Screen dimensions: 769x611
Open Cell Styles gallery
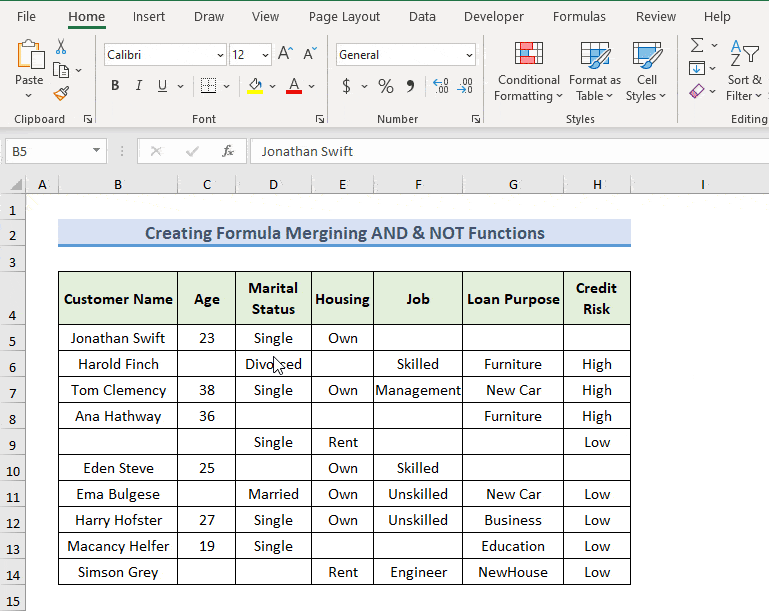point(646,72)
